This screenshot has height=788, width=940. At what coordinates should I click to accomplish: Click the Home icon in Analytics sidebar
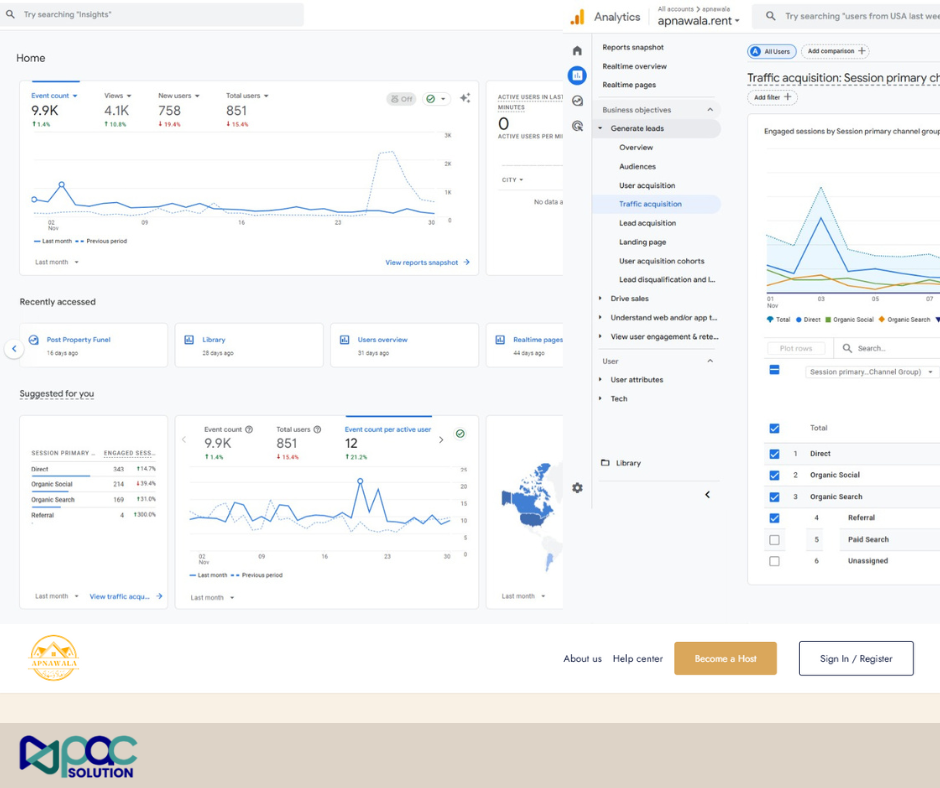pos(577,51)
